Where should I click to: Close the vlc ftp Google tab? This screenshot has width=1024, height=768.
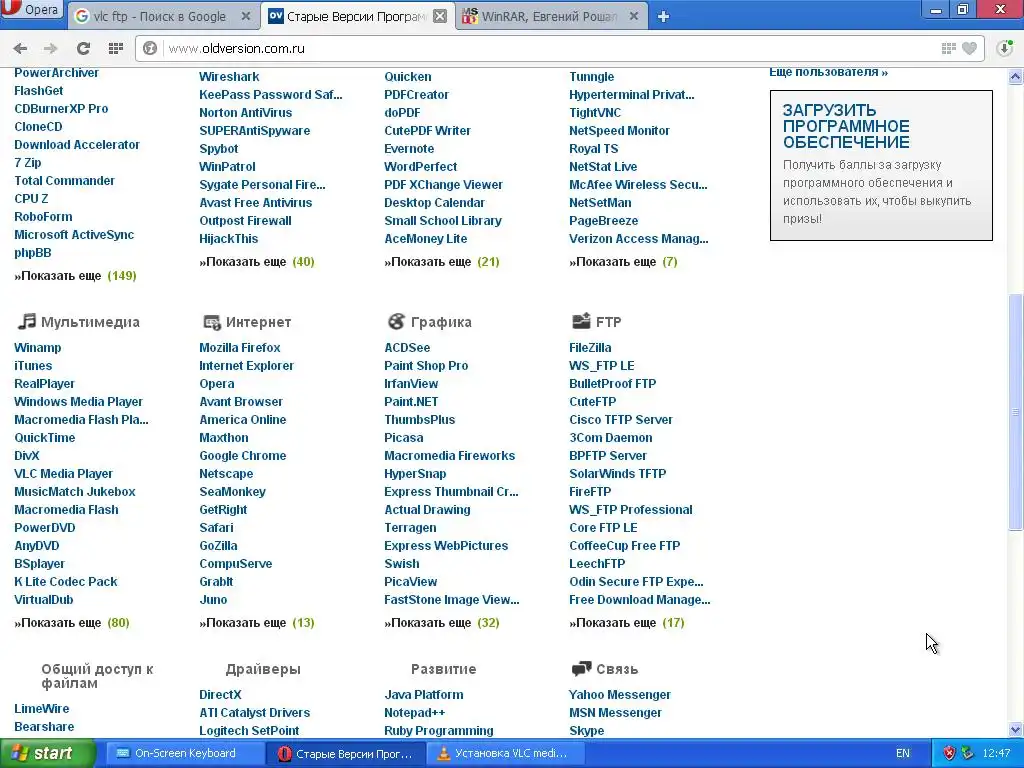pyautogui.click(x=246, y=16)
